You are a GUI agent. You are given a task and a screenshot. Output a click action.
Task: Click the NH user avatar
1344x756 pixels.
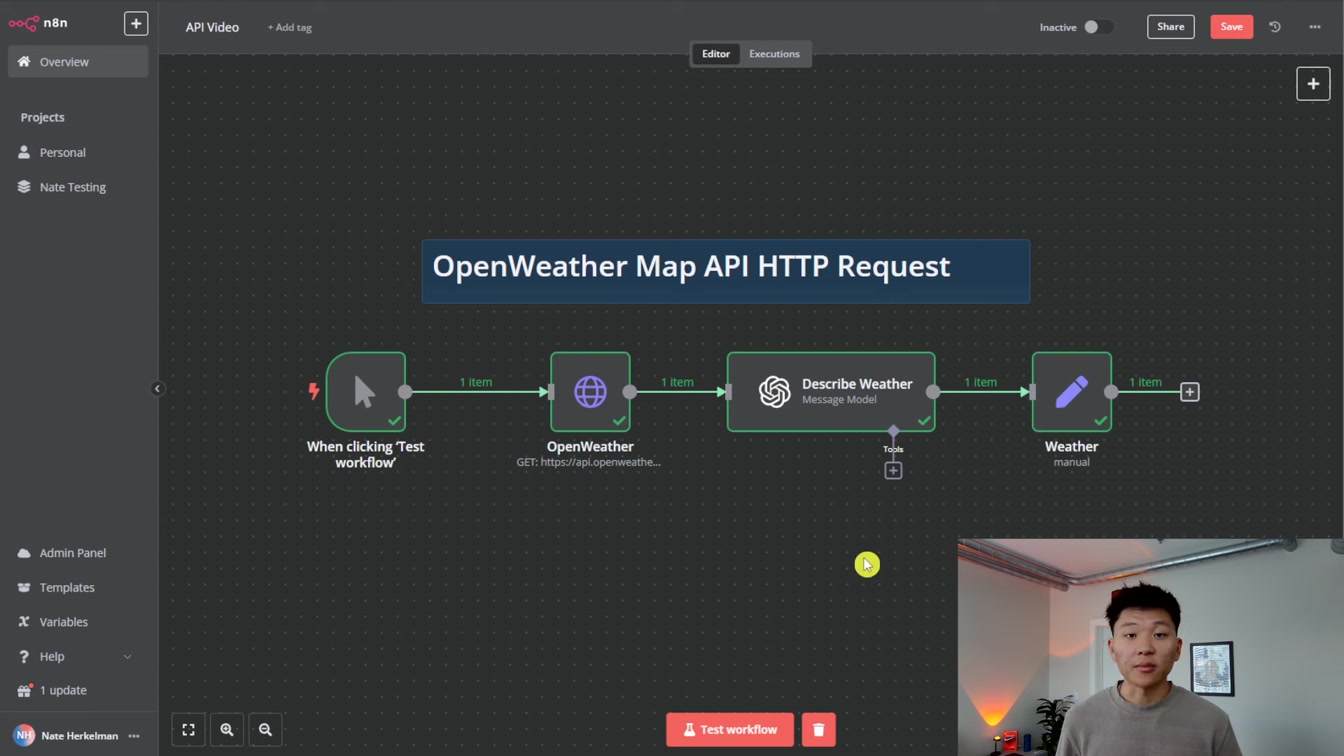[24, 736]
